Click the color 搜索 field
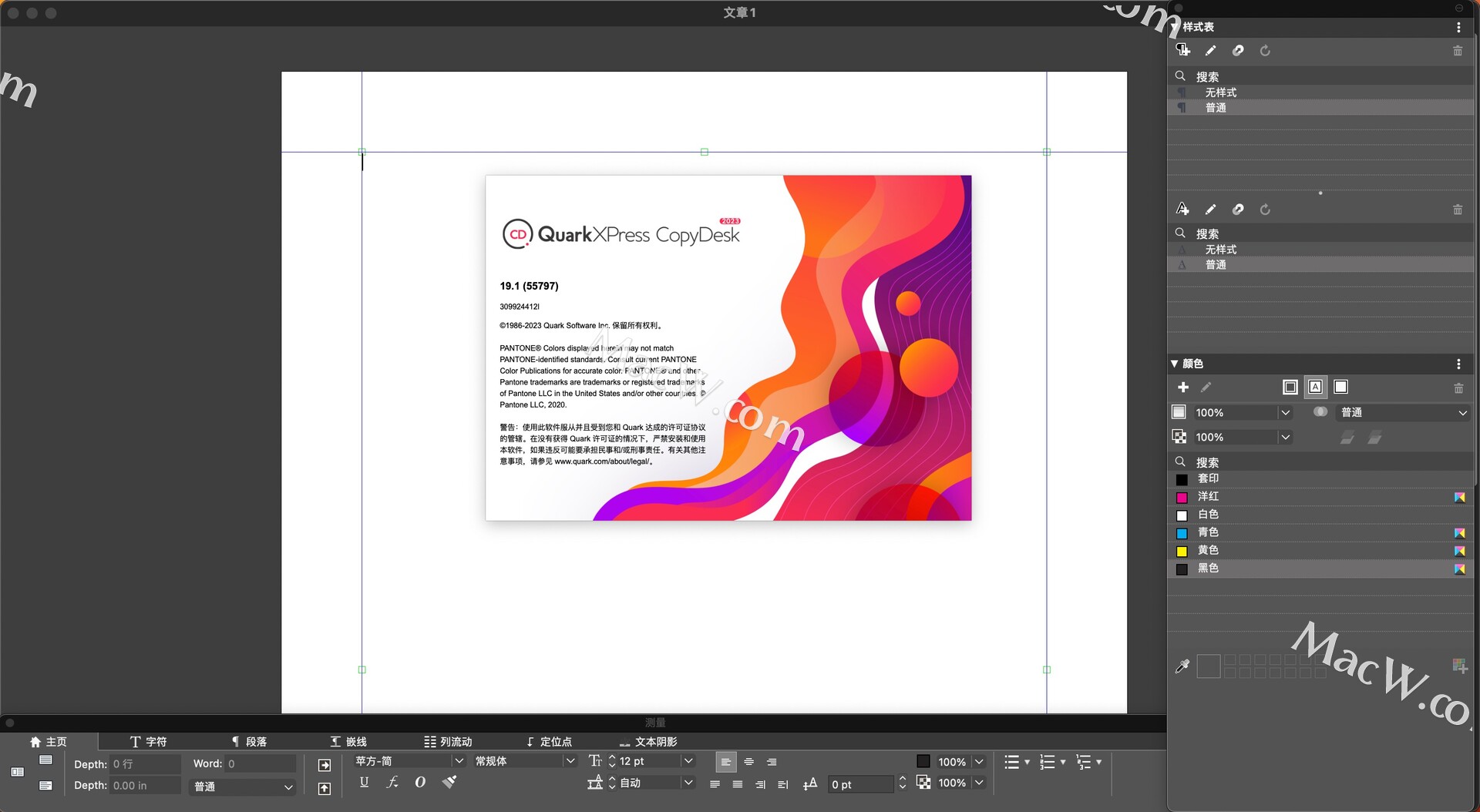 click(1320, 462)
